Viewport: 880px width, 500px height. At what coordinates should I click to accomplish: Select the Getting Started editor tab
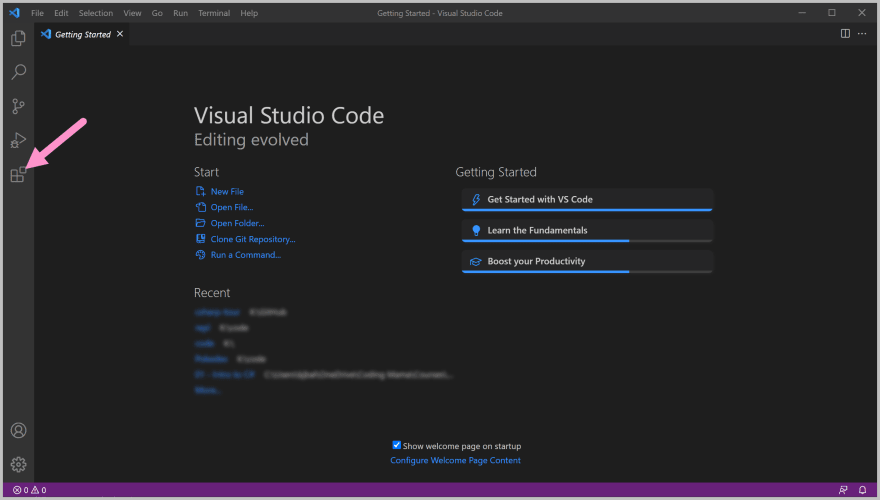(82, 34)
